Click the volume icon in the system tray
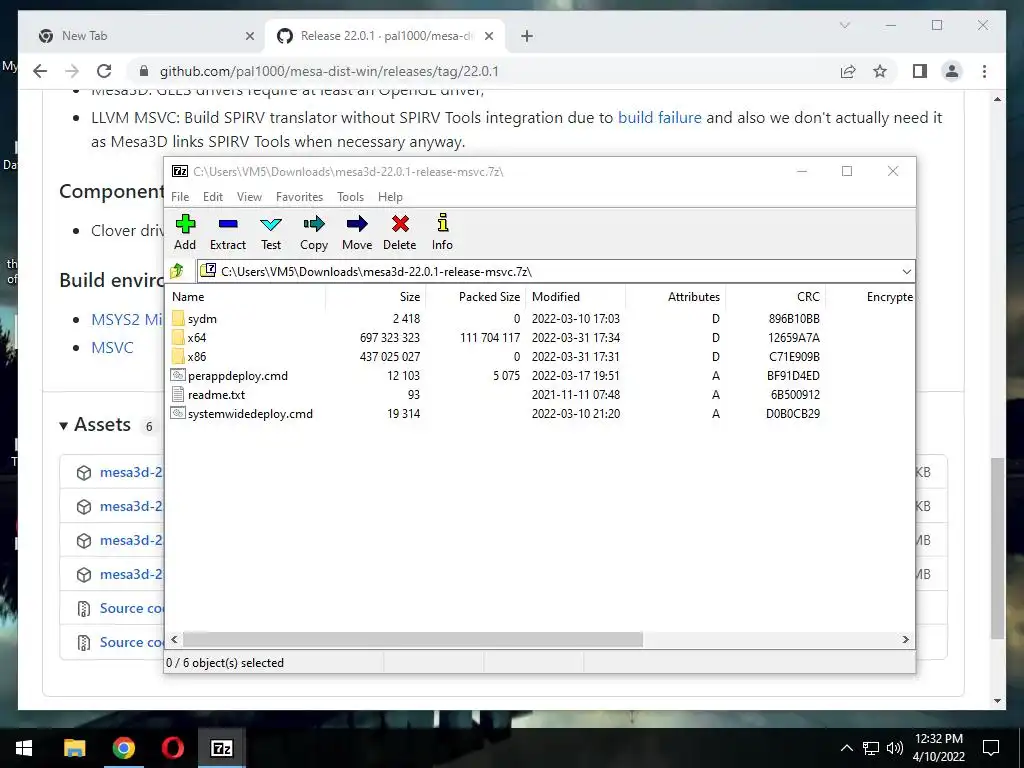This screenshot has width=1024, height=768. 895,748
